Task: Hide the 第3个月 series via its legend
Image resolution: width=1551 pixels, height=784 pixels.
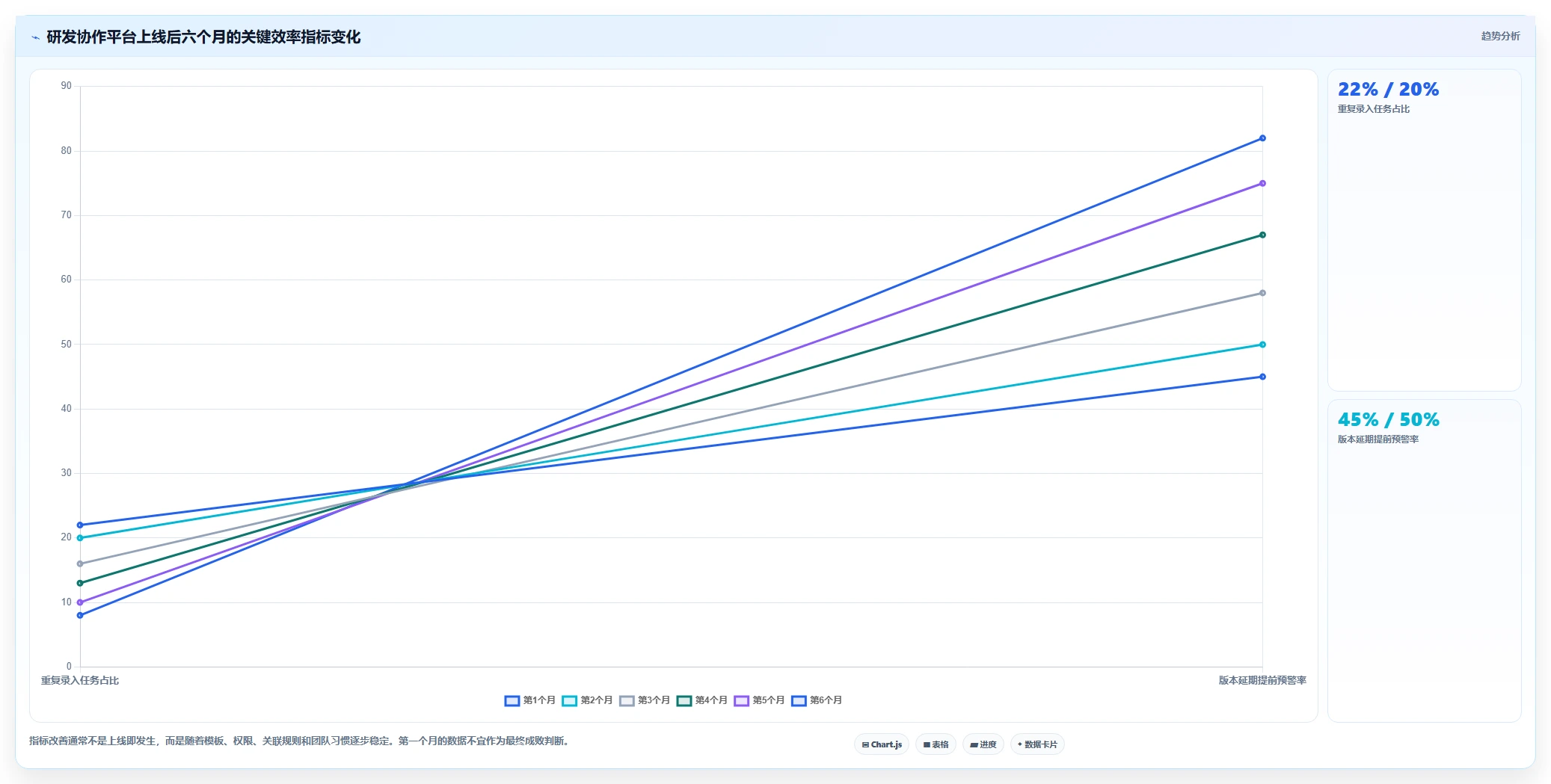Action: [x=645, y=700]
